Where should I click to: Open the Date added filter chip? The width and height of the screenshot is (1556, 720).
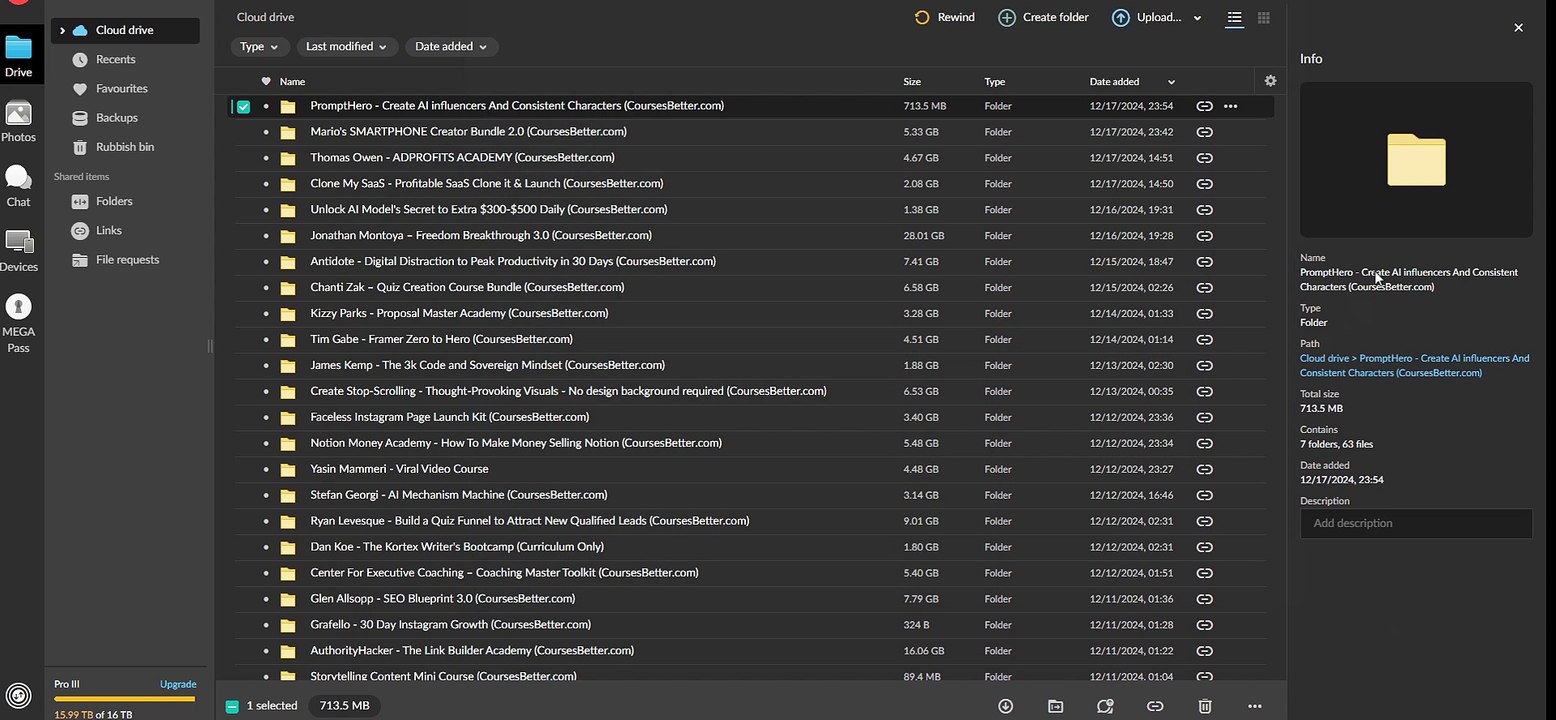[451, 47]
